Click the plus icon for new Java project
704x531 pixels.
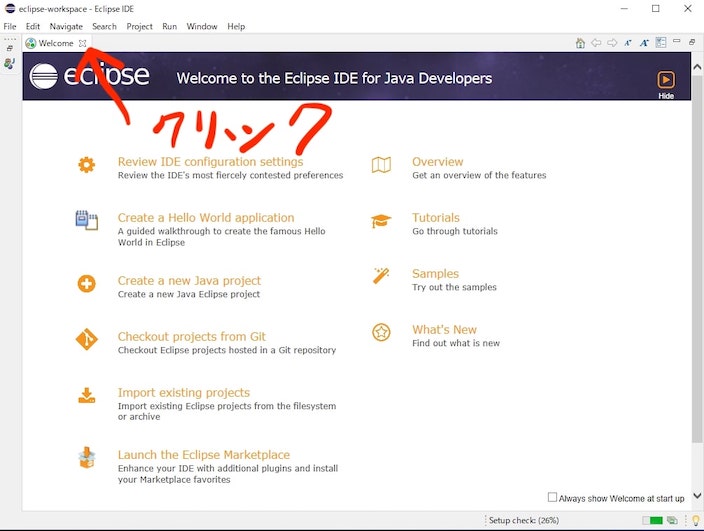[x=86, y=284]
